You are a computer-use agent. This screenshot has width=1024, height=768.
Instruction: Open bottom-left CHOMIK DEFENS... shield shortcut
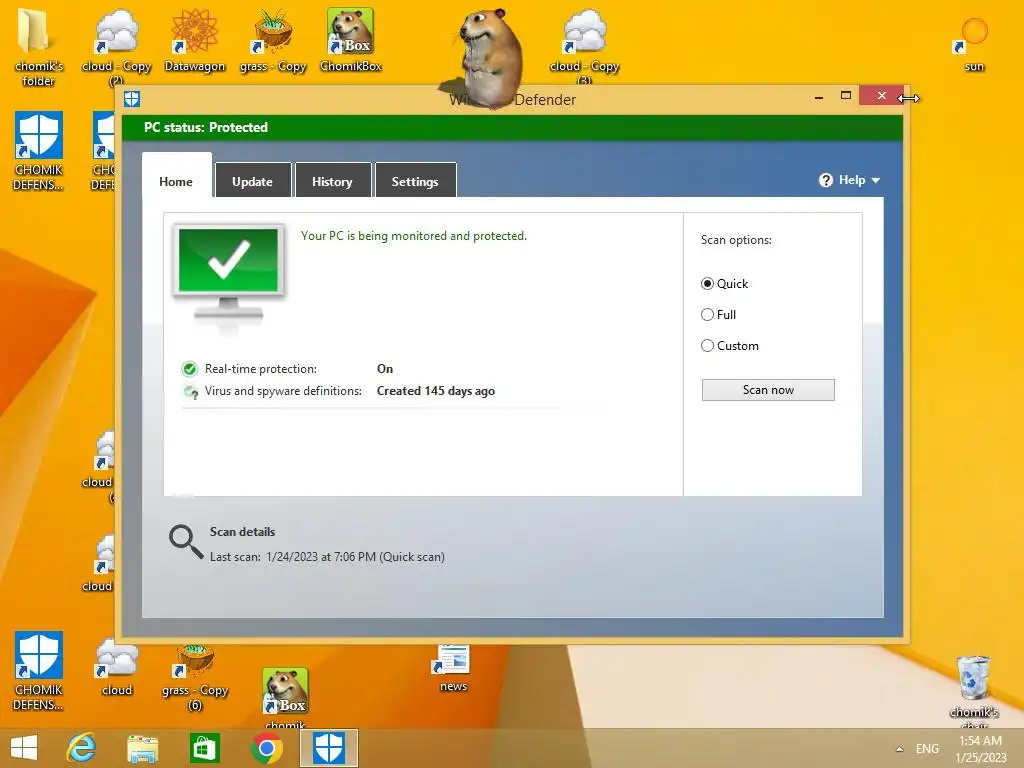pyautogui.click(x=39, y=670)
